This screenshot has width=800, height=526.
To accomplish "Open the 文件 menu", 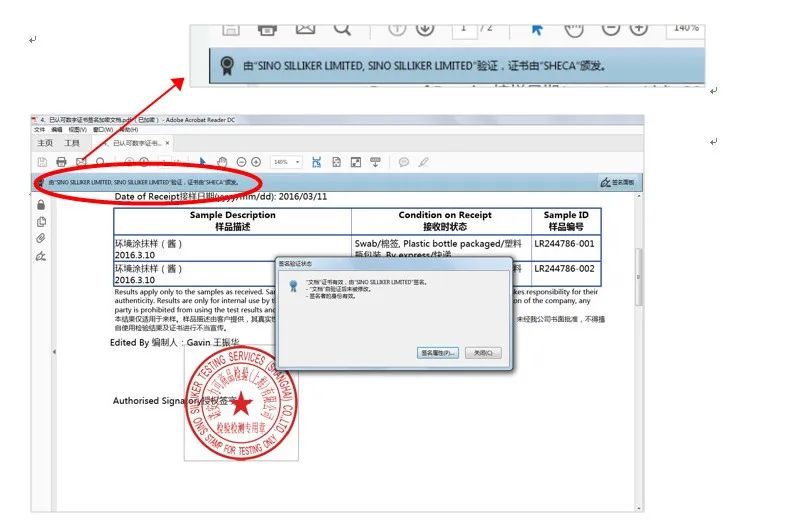I will 39,130.
